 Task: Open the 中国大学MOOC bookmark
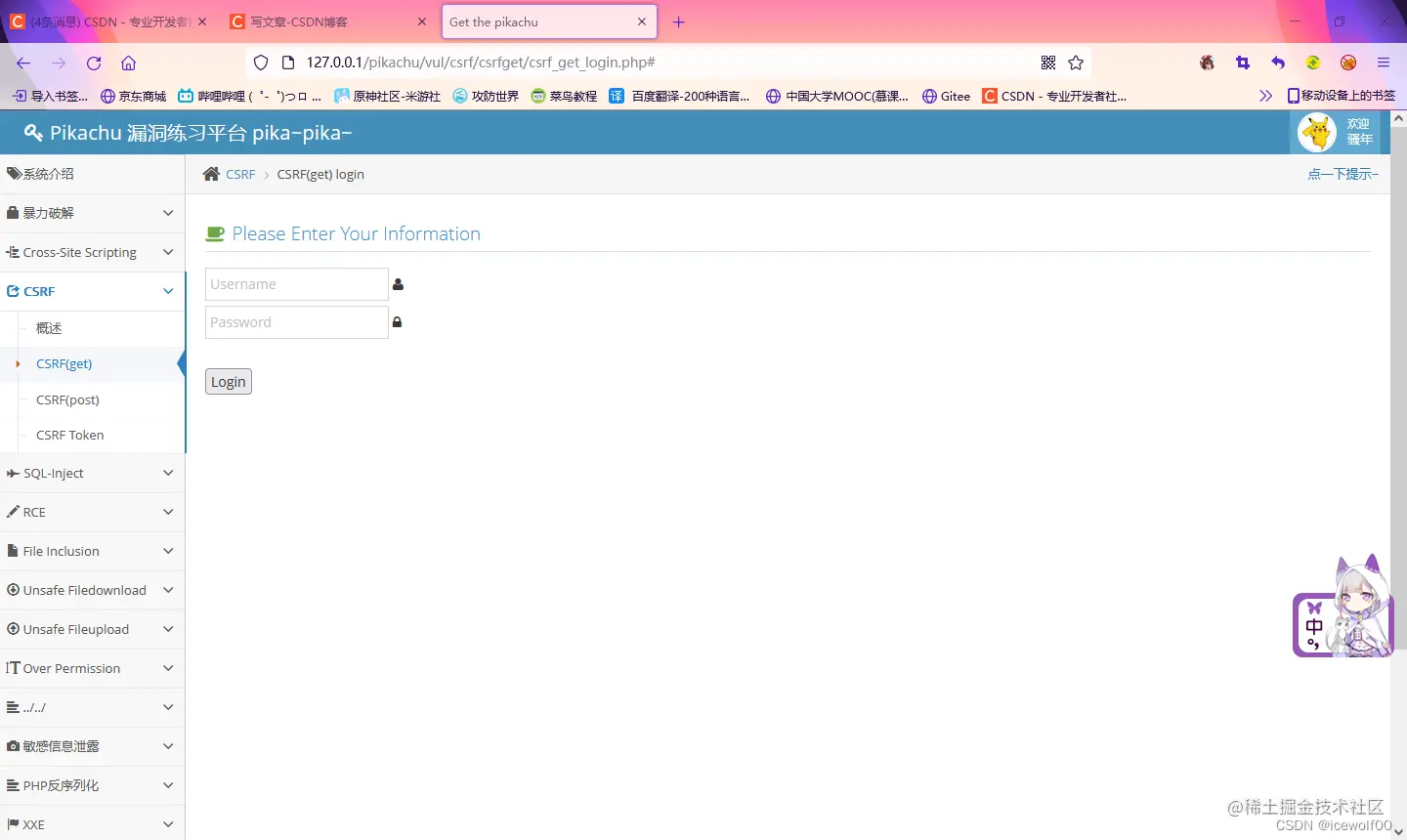[x=837, y=96]
